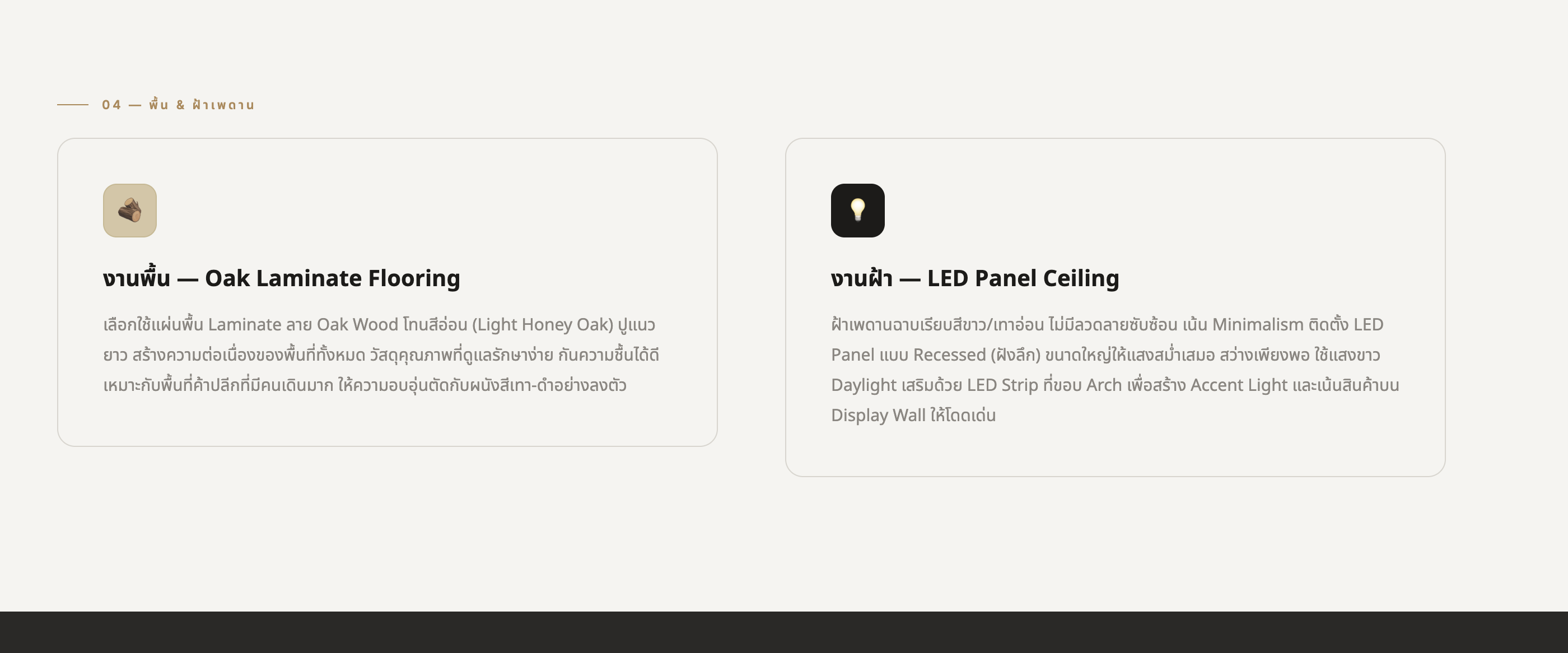The height and width of the screenshot is (653, 1568).
Task: Select the "LED Panel Ceiling" heading text
Action: tap(1023, 278)
